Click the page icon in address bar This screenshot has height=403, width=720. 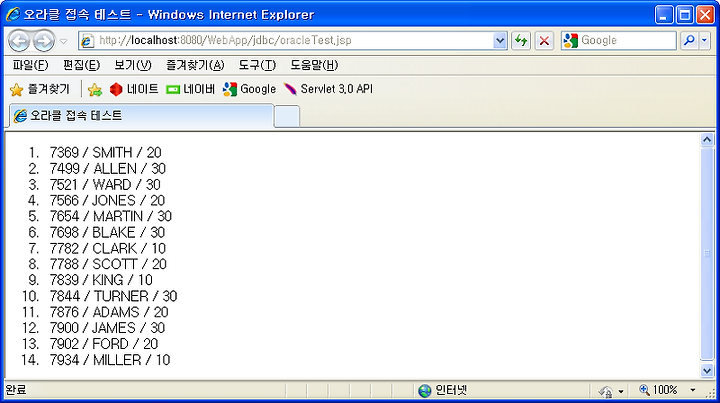coord(87,41)
